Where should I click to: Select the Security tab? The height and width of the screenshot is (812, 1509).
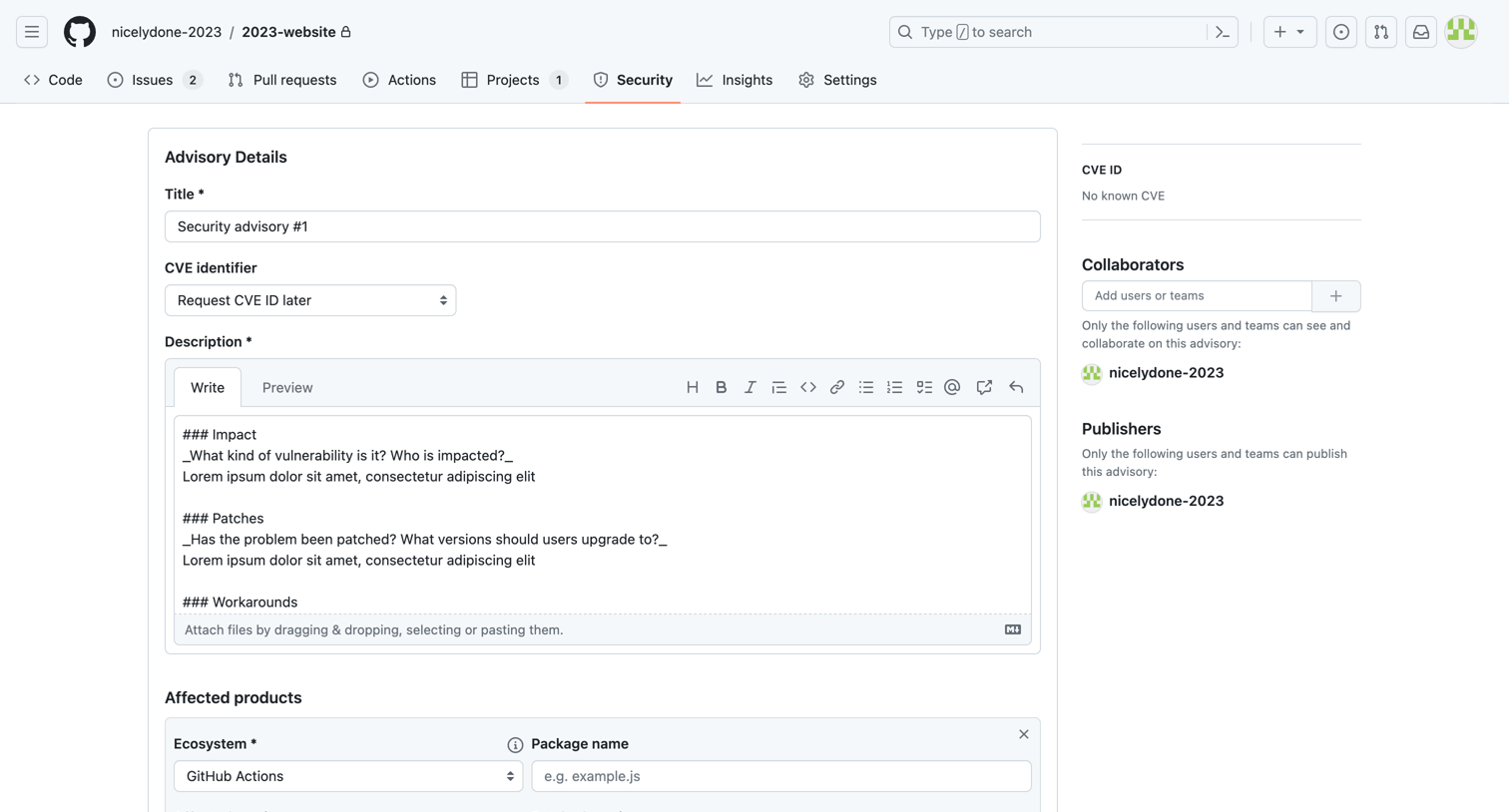(633, 80)
